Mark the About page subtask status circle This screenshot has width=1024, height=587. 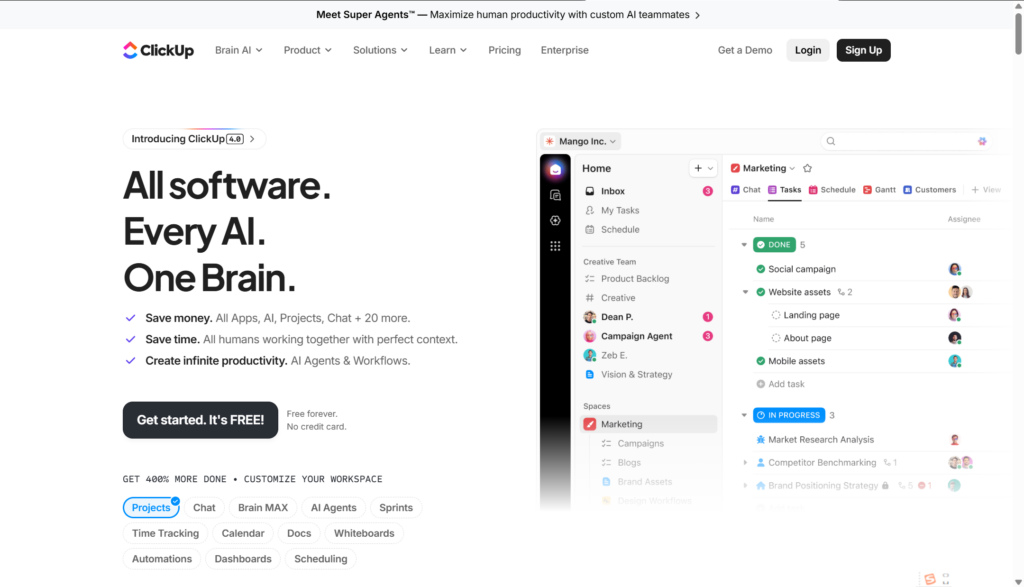click(776, 338)
